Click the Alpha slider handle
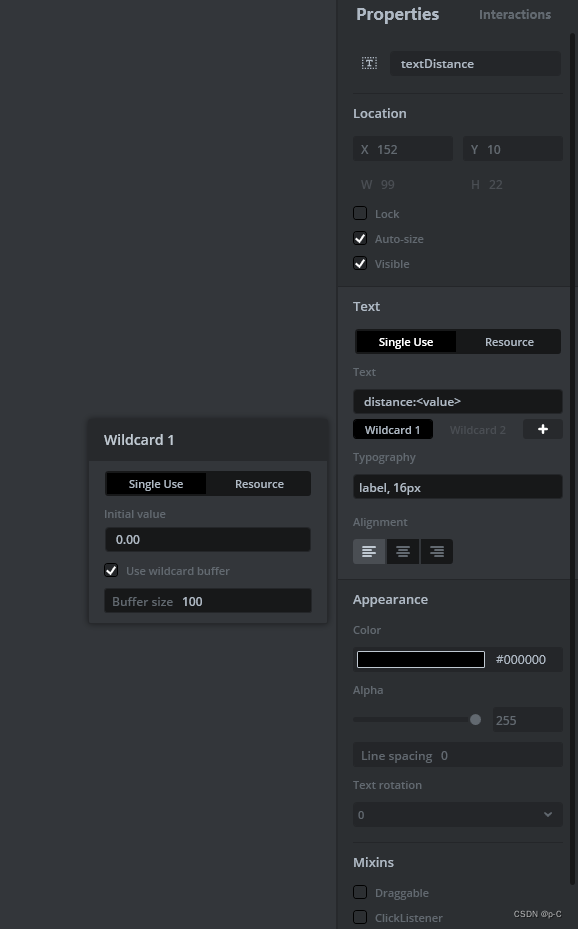 [x=475, y=719]
